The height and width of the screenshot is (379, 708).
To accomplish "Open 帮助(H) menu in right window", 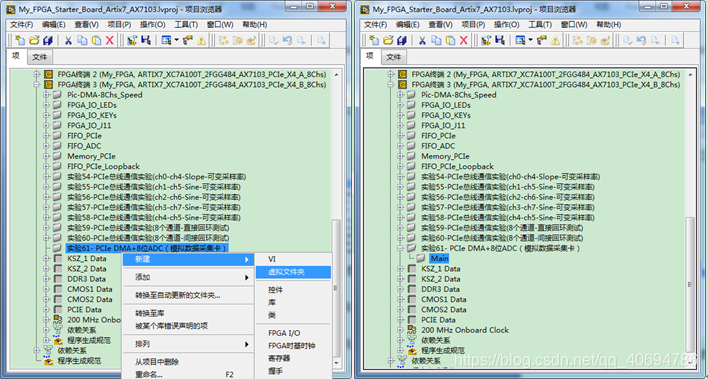I will [609, 24].
